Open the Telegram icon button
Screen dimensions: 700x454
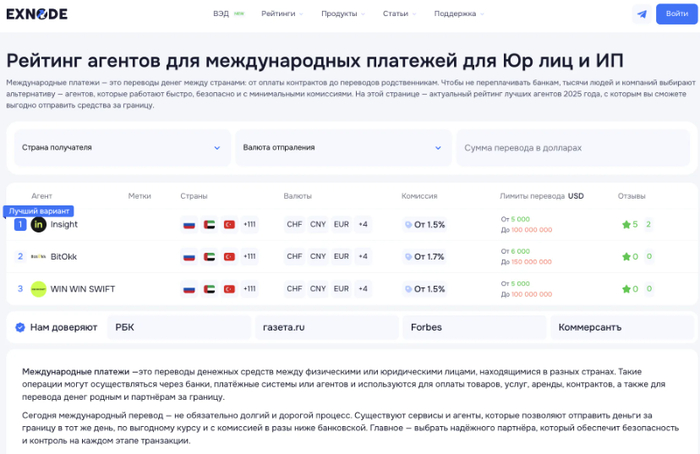[x=642, y=14]
